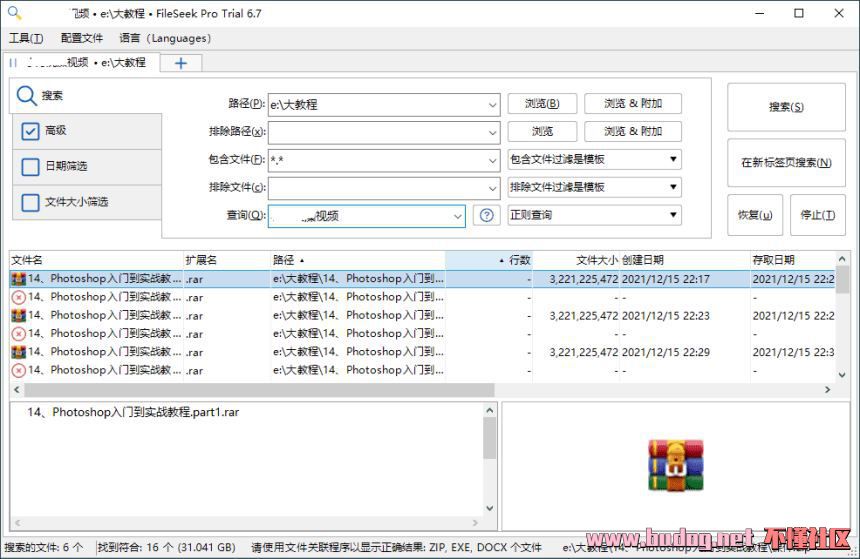Click results list scroll down arrow
The height and width of the screenshot is (559, 860).
pyautogui.click(x=842, y=375)
